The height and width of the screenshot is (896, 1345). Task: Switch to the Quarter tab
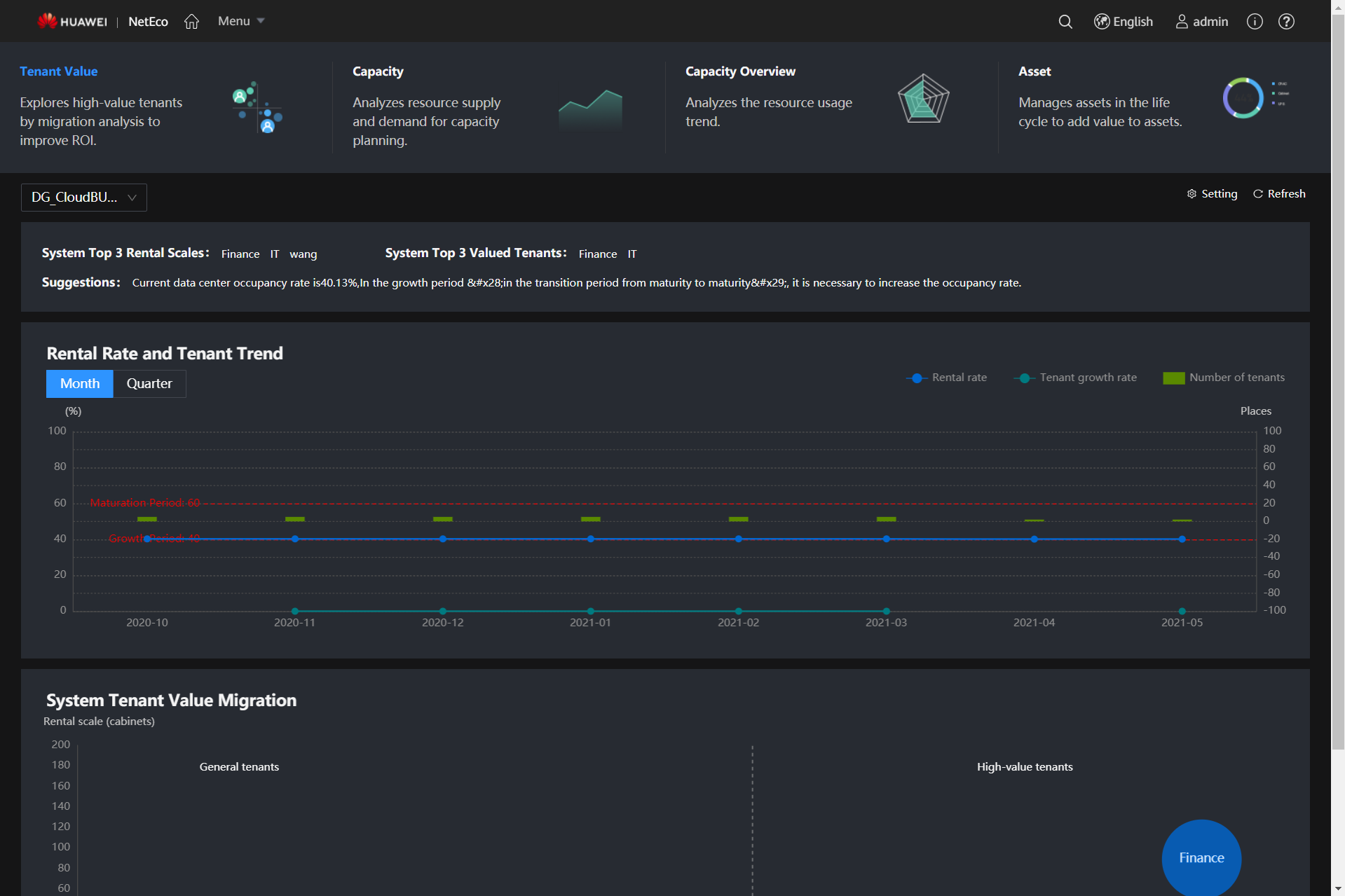coord(149,384)
